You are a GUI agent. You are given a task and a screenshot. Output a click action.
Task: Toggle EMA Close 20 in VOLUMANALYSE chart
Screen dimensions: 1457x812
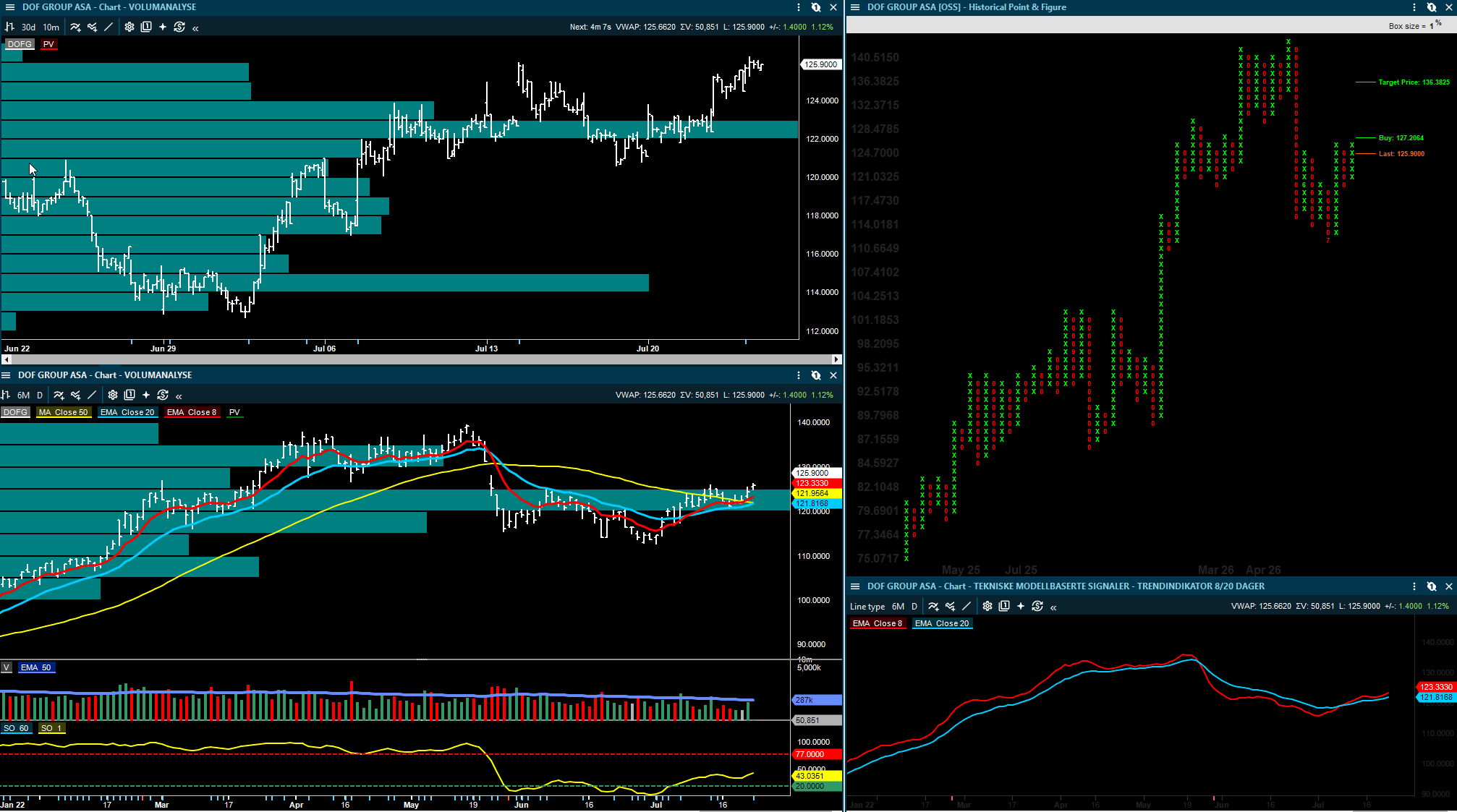click(x=127, y=412)
